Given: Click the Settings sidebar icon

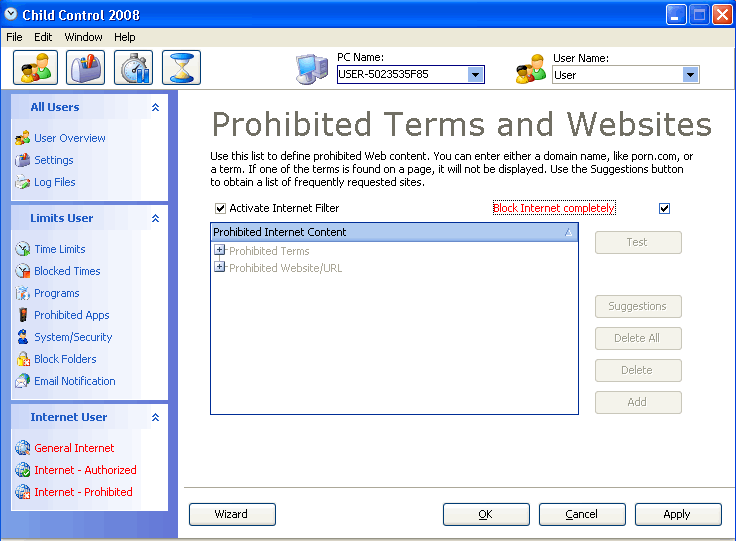Looking at the screenshot, I should (x=22, y=160).
